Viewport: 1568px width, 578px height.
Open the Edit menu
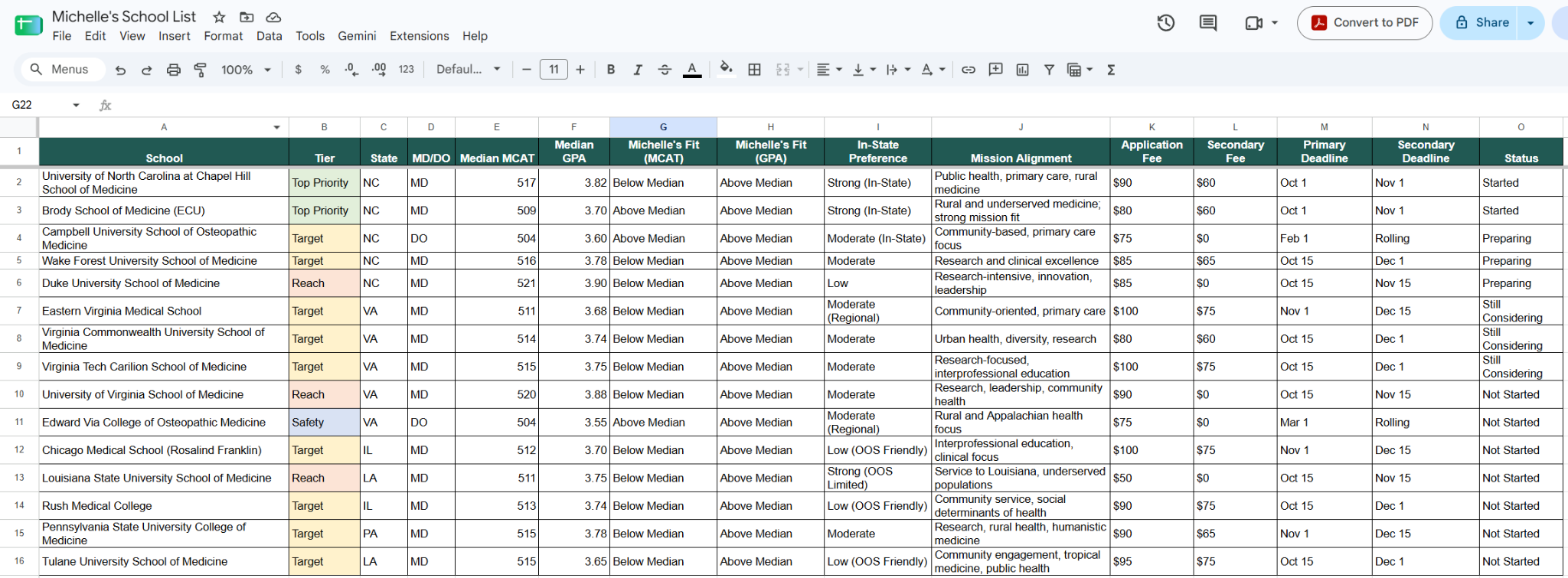(95, 36)
